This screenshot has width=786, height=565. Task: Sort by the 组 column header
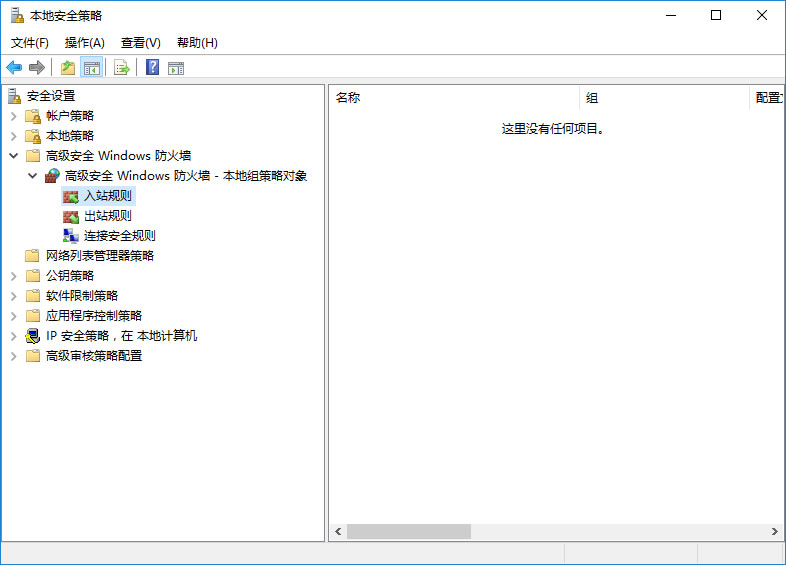coord(664,98)
